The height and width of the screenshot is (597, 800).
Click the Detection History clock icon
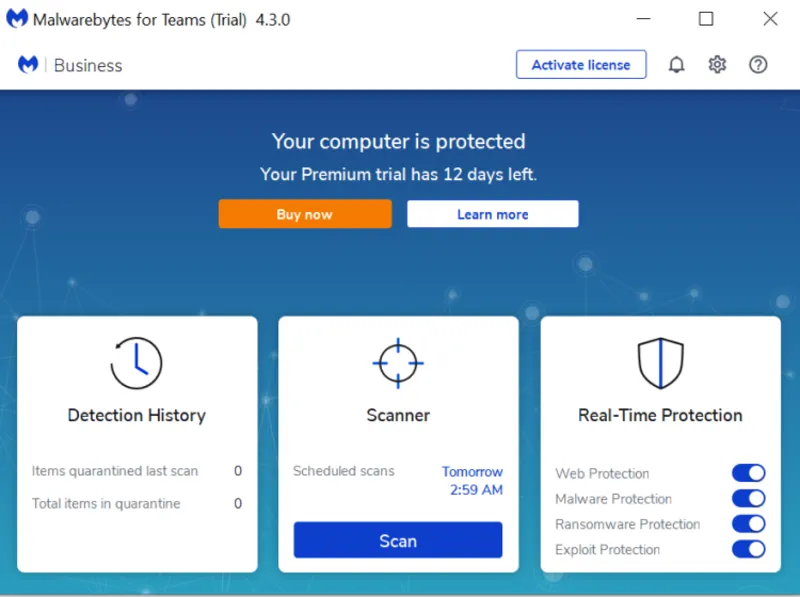pyautogui.click(x=136, y=363)
